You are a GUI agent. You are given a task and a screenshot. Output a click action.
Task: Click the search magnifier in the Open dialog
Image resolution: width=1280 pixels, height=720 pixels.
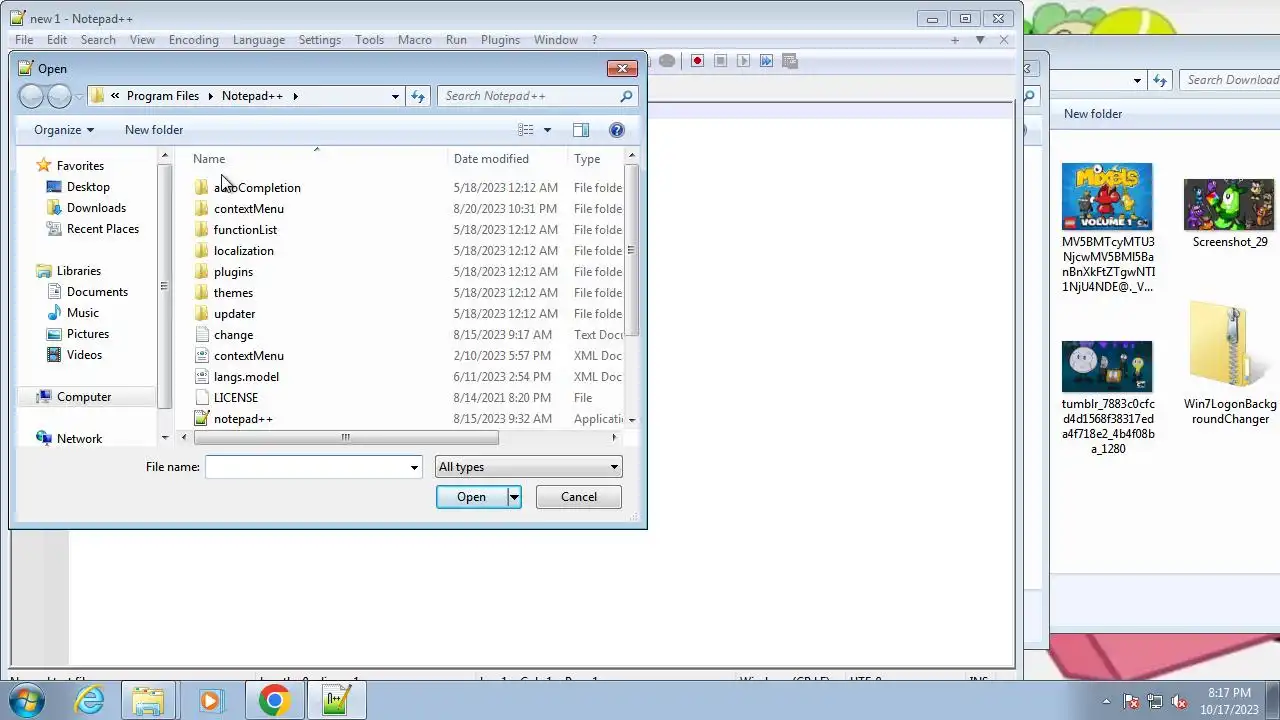point(626,96)
